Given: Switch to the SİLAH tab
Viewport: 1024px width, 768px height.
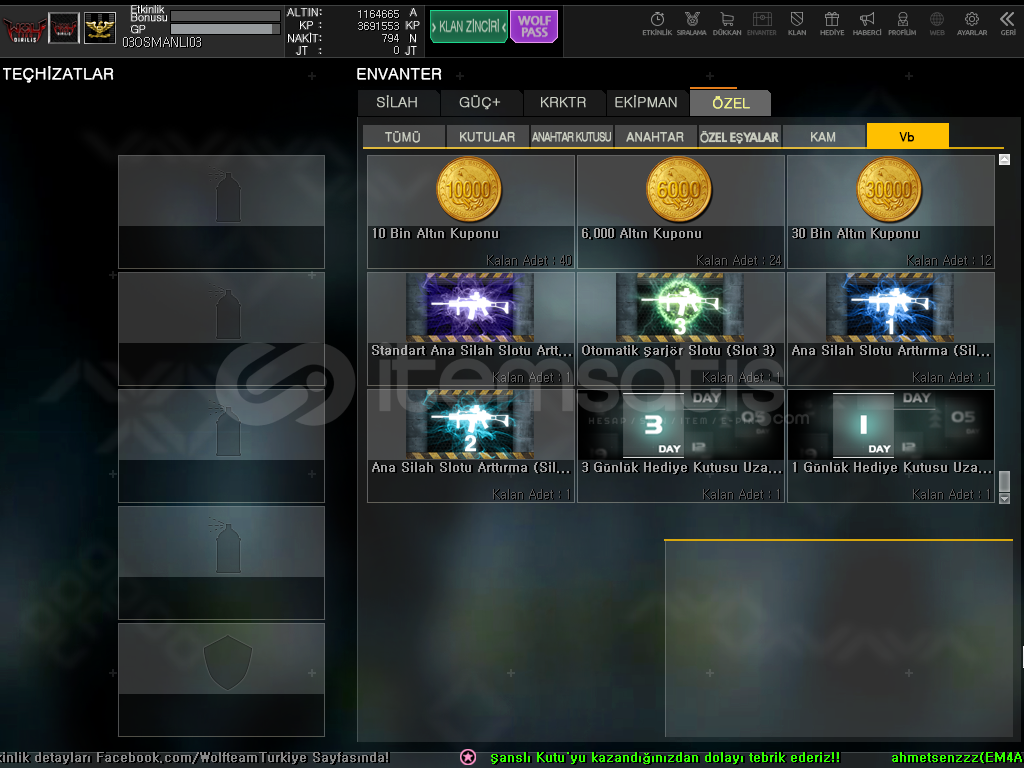Looking at the screenshot, I should coord(397,103).
